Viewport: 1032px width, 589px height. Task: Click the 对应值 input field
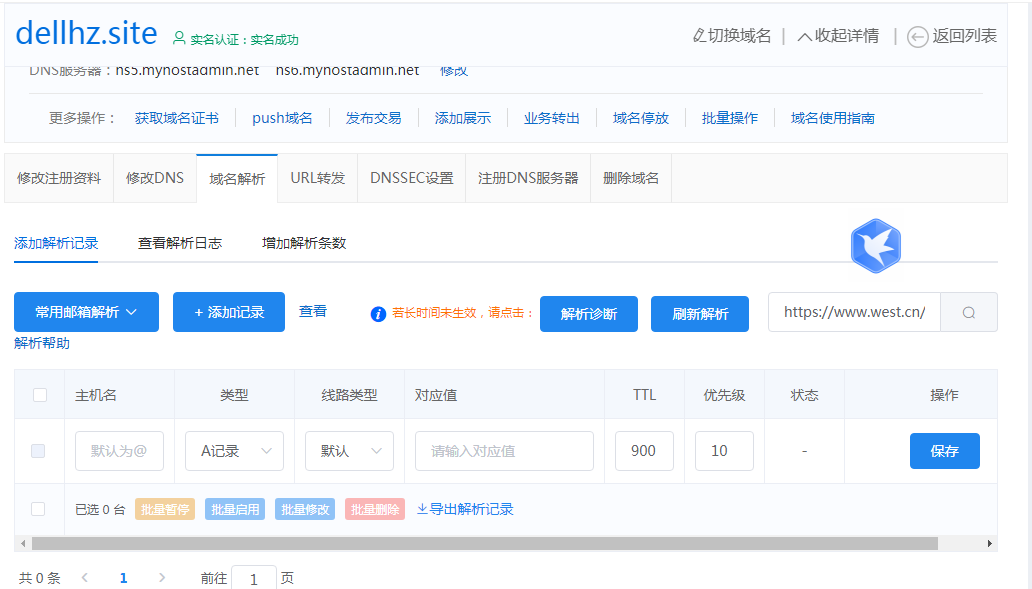504,451
